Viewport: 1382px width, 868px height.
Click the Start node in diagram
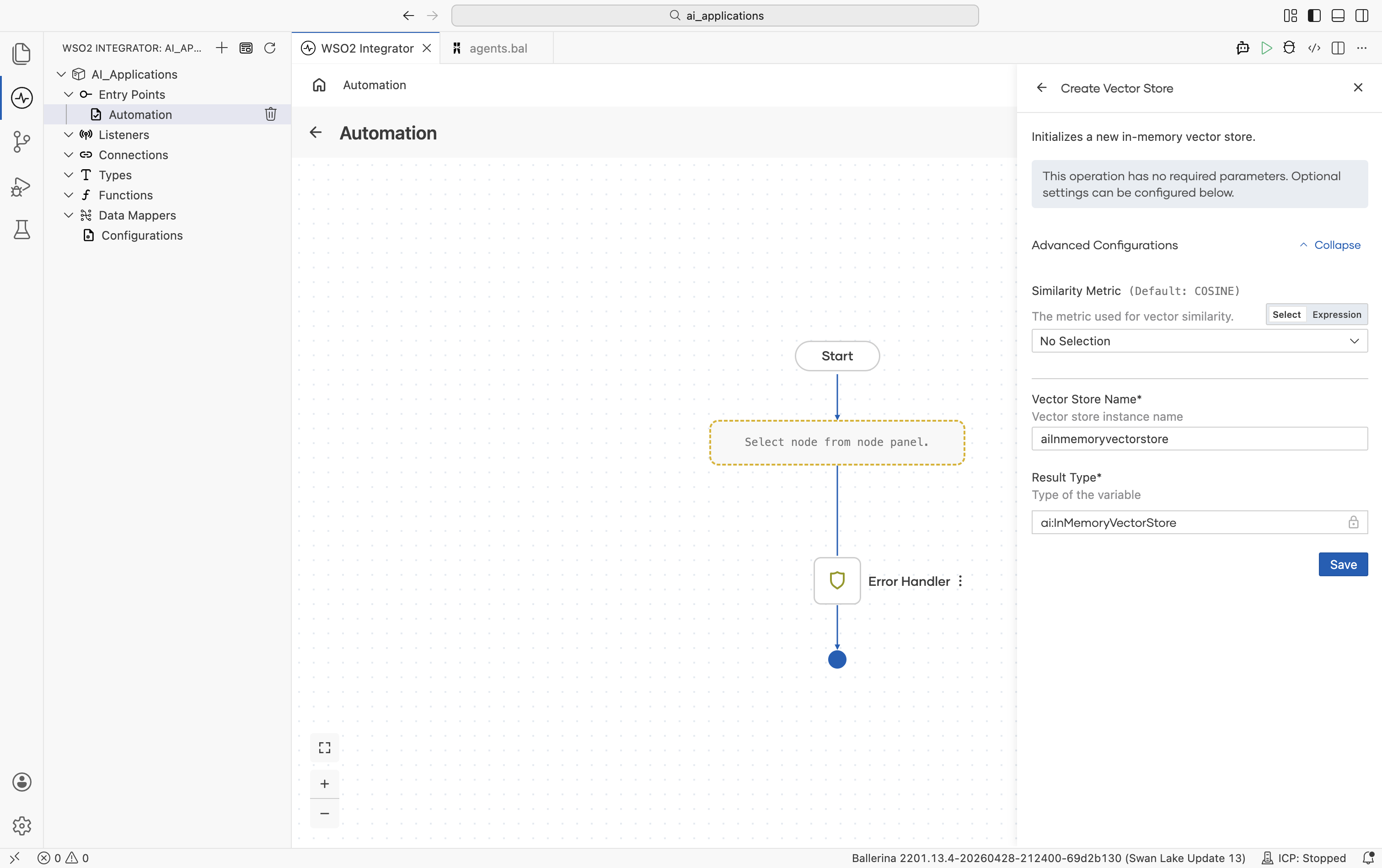click(837, 356)
